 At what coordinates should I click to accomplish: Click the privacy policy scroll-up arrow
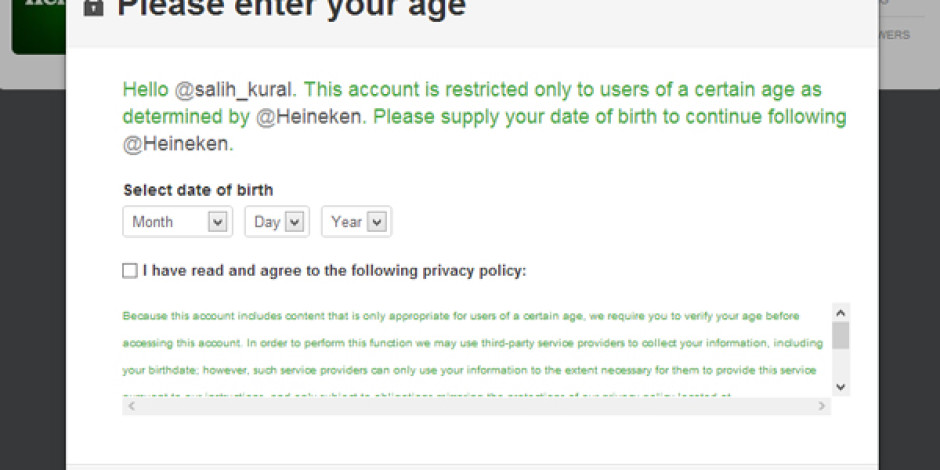point(840,313)
